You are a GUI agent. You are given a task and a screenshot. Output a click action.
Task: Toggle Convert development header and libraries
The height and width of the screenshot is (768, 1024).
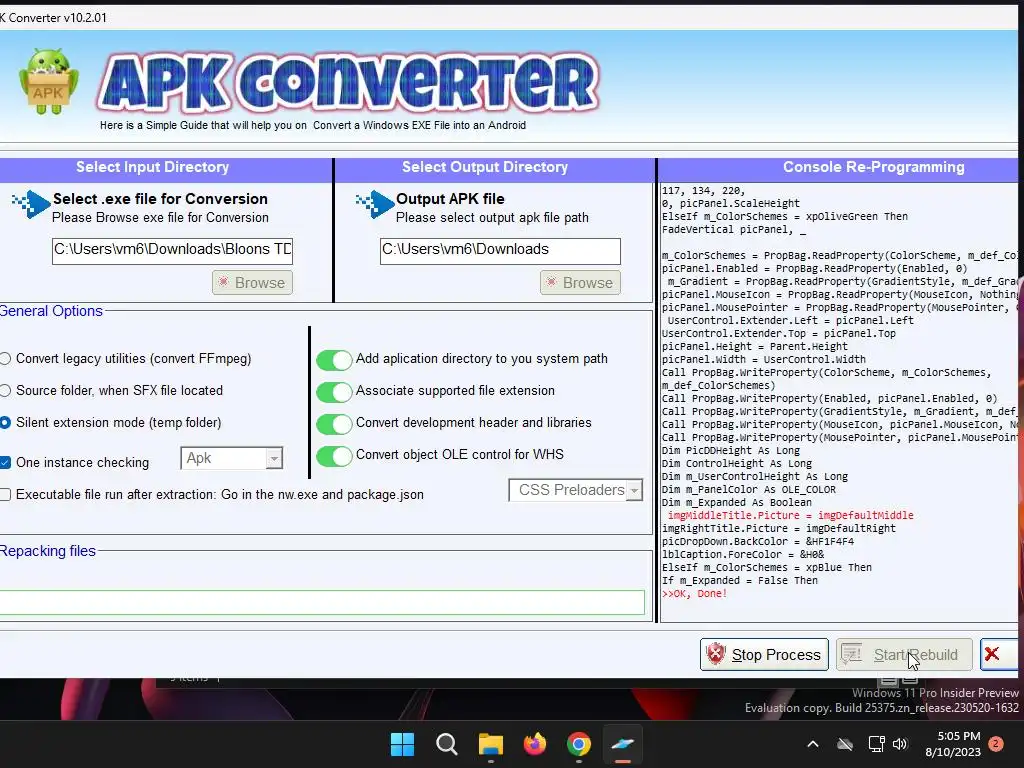pos(334,424)
